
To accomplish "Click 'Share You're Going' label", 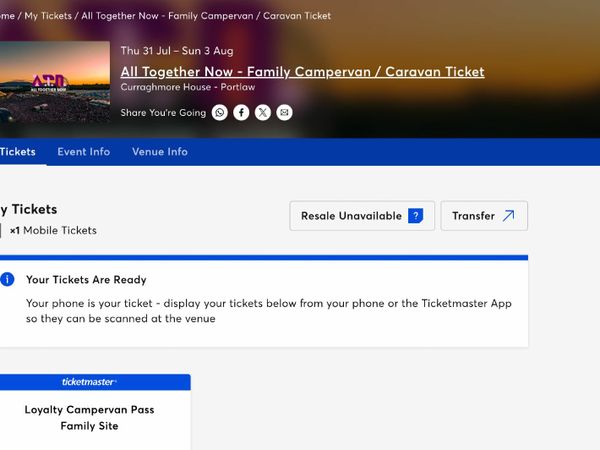I will tap(163, 112).
